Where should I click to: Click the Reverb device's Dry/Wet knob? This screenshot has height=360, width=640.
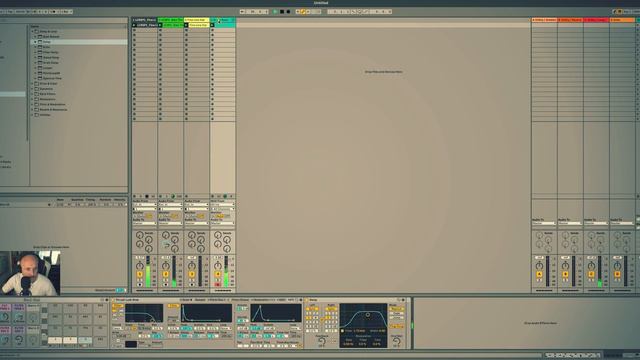[396, 341]
